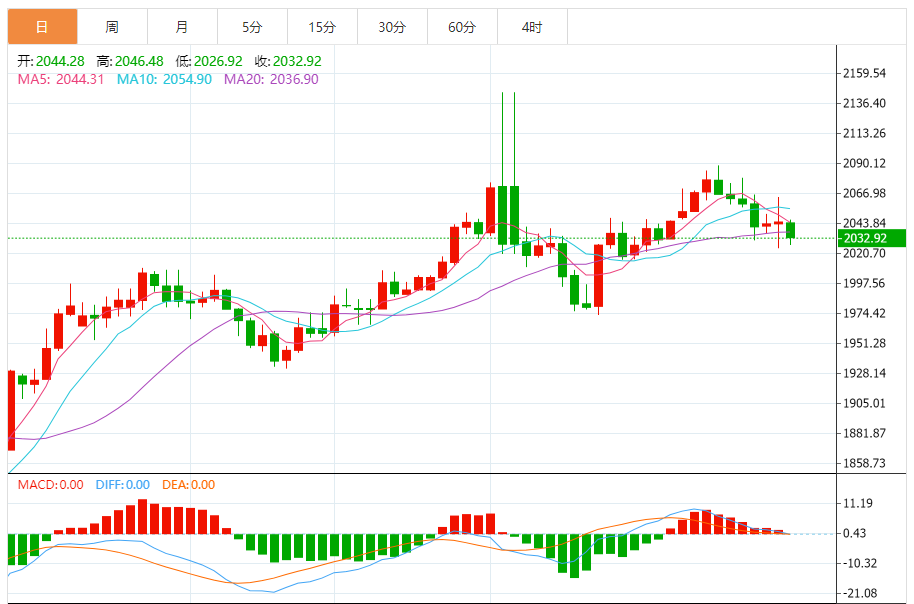Click the DIFF:0.00 indicator label
The height and width of the screenshot is (604, 914).
122,485
